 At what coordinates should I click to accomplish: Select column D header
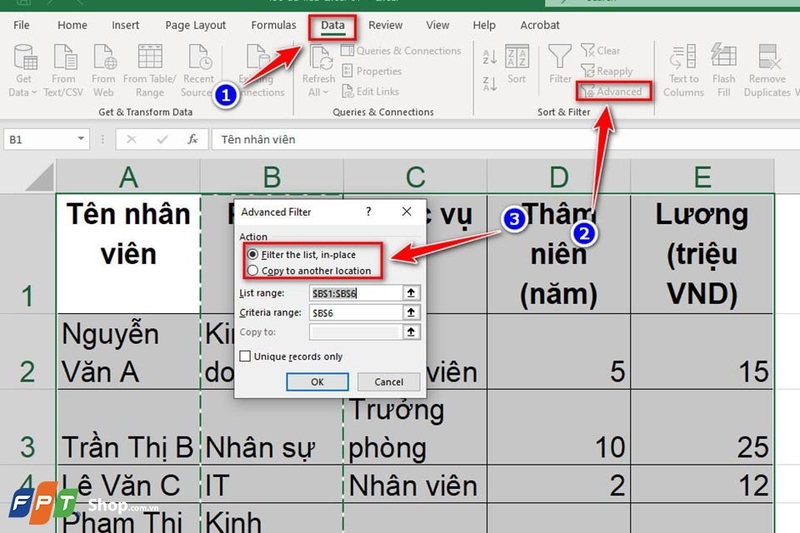tap(559, 176)
